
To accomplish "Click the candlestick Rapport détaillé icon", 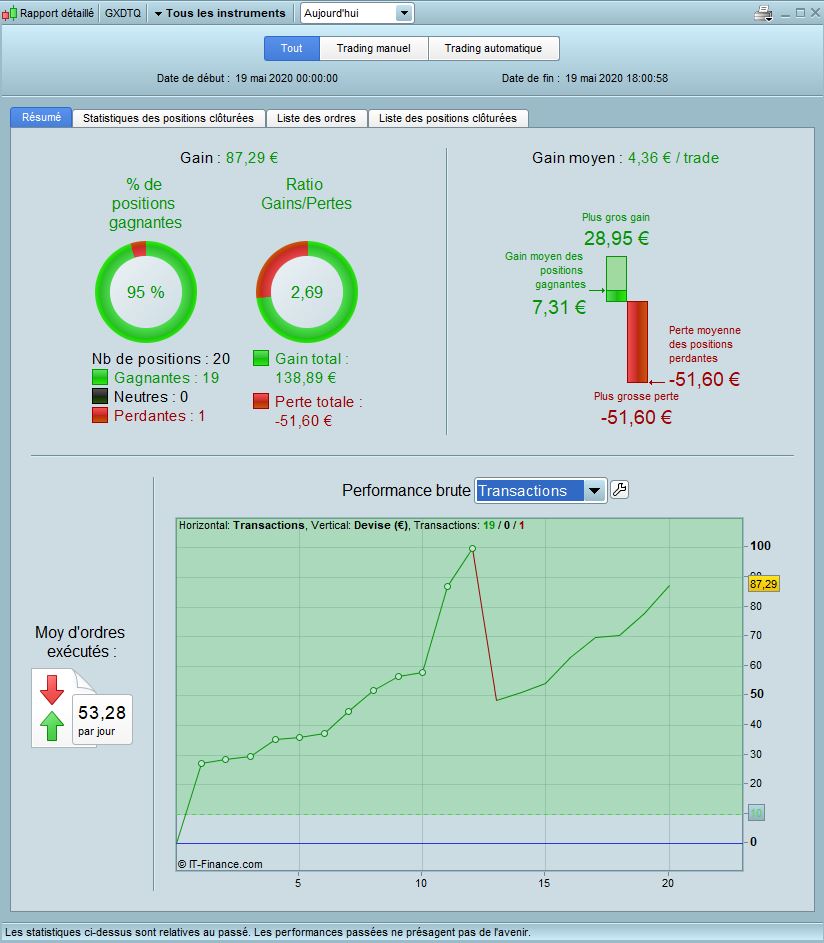I will point(9,14).
